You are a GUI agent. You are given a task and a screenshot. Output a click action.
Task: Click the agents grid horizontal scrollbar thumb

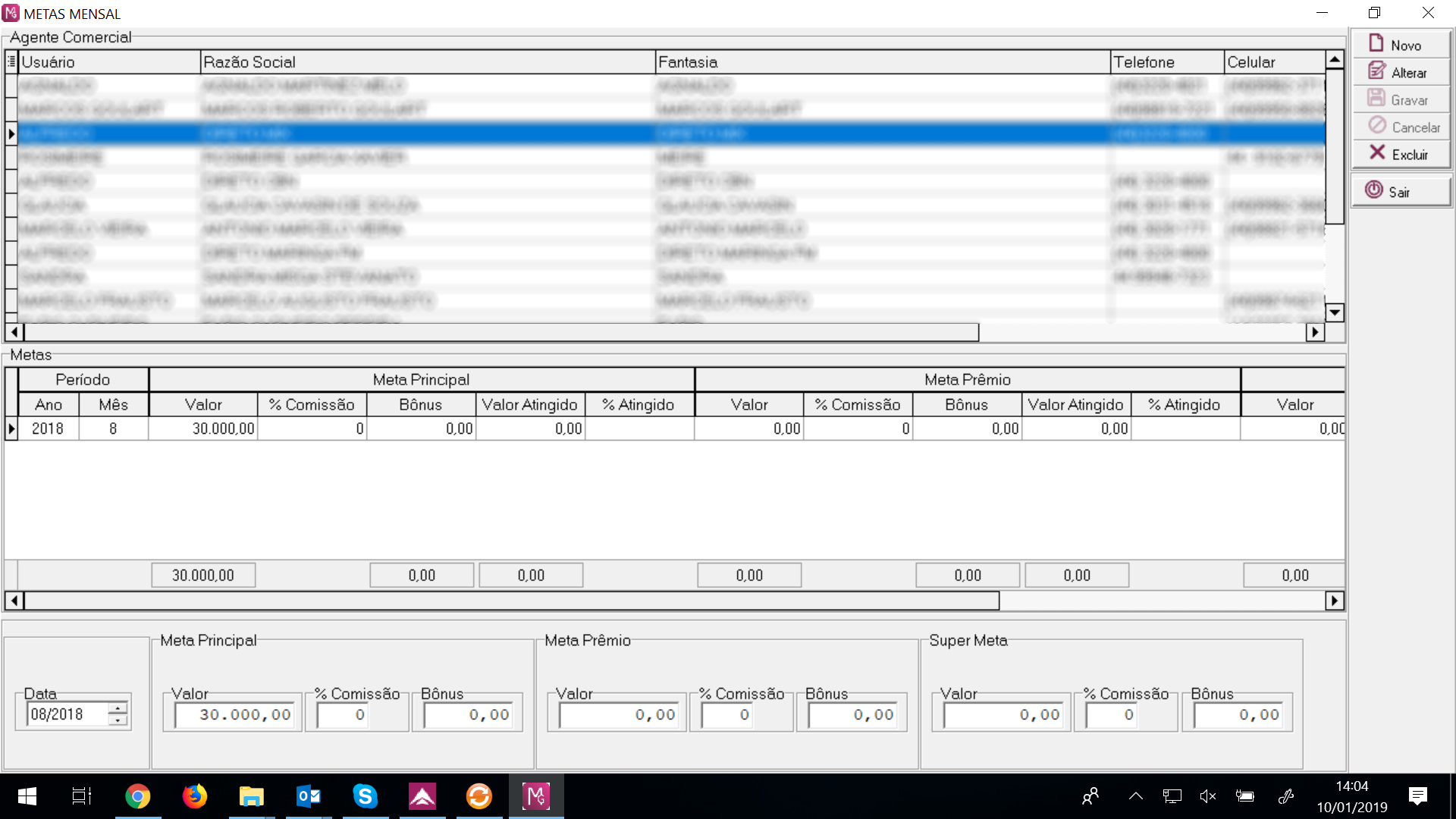tap(501, 332)
